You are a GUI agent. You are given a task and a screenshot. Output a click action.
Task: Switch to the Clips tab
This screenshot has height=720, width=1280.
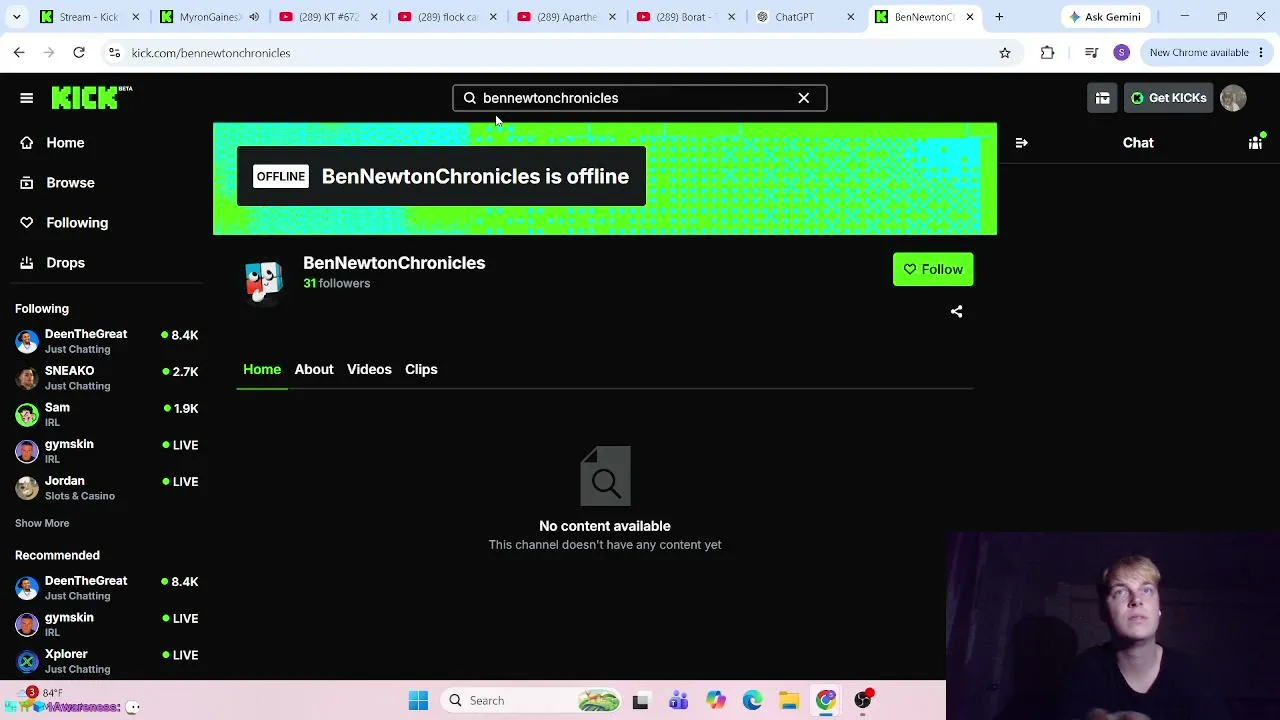421,369
